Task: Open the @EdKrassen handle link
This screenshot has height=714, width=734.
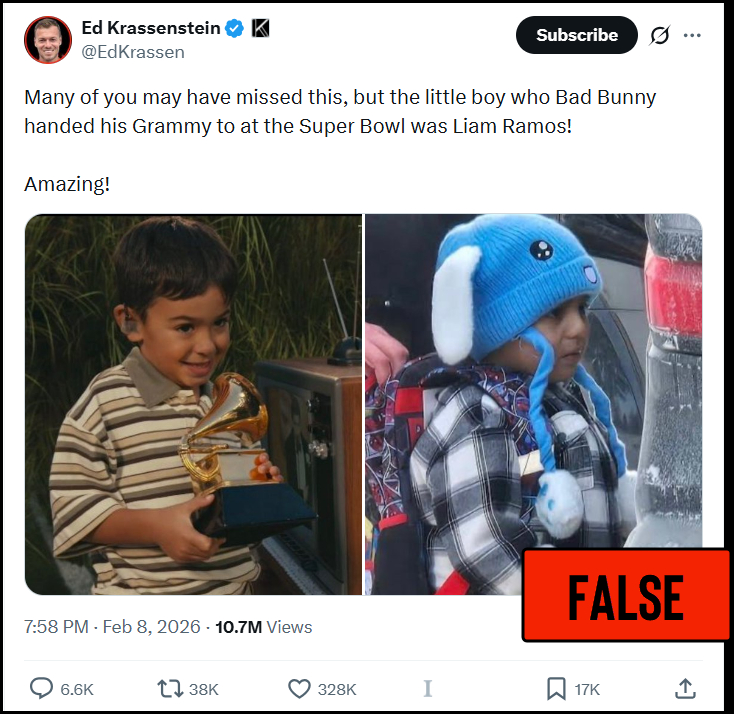Action: (133, 52)
